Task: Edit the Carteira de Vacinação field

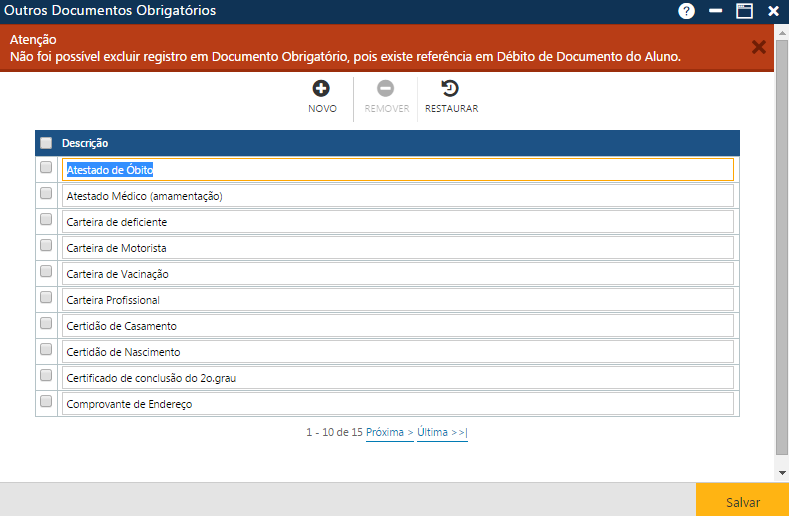Action: pyautogui.click(x=397, y=274)
